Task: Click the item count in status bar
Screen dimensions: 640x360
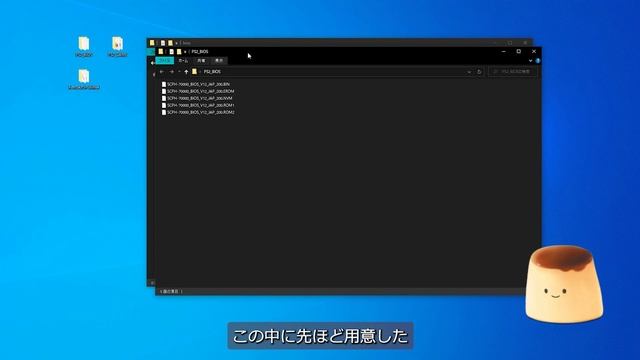Action: tap(170, 291)
